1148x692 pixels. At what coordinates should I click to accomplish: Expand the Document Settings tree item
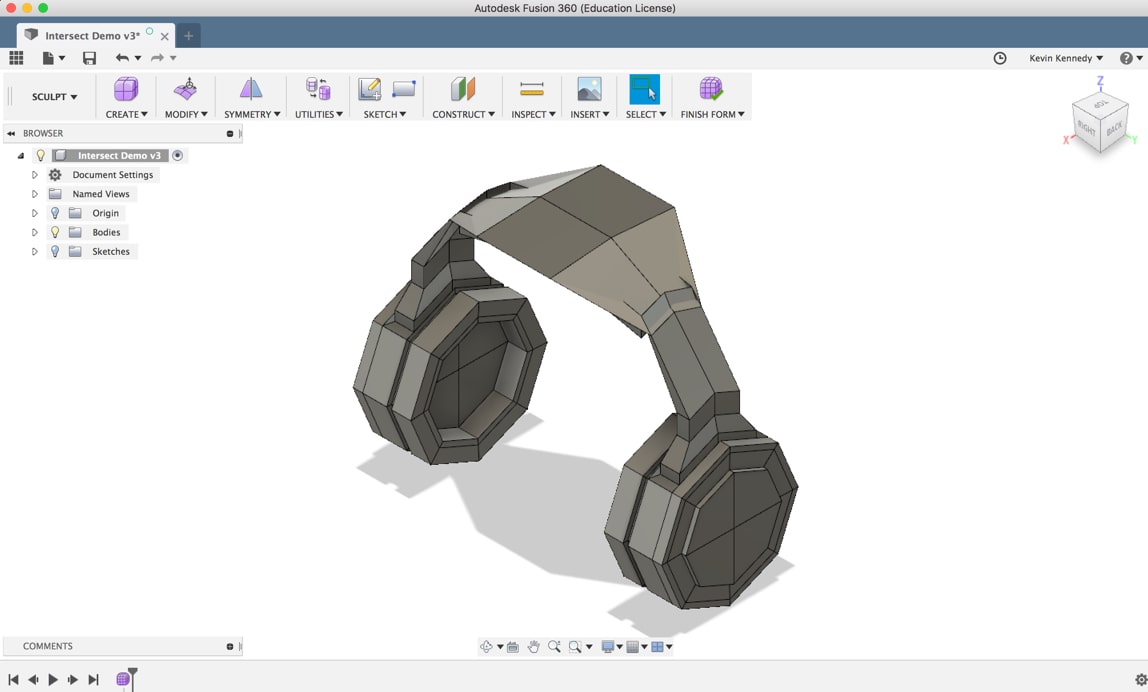[34, 174]
